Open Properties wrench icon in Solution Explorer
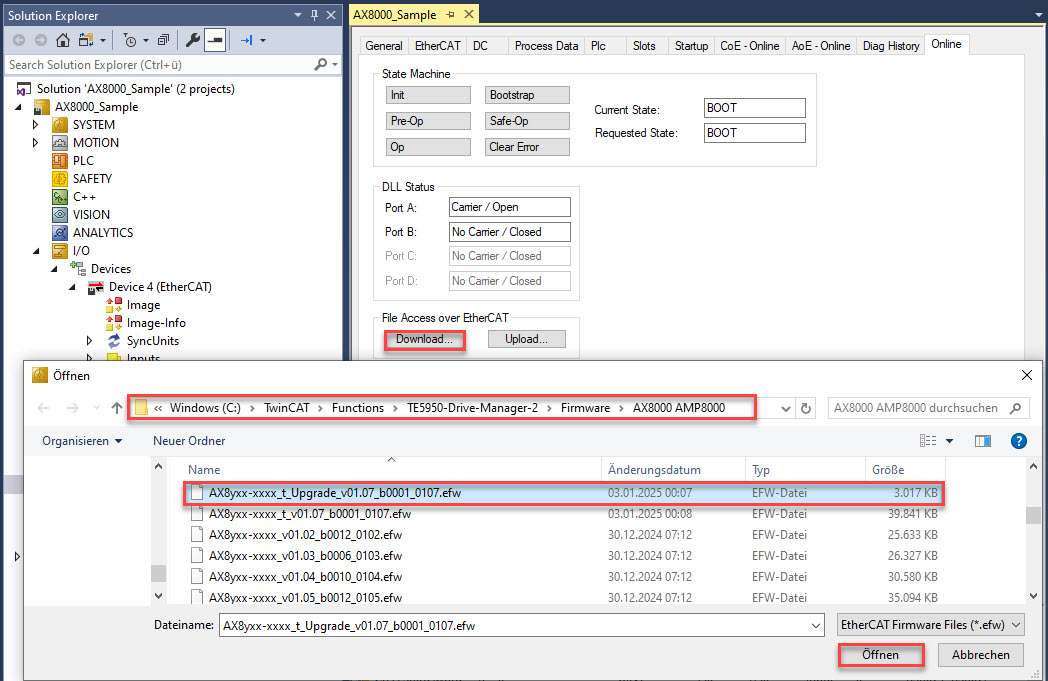The width and height of the screenshot is (1048, 681). tap(192, 40)
